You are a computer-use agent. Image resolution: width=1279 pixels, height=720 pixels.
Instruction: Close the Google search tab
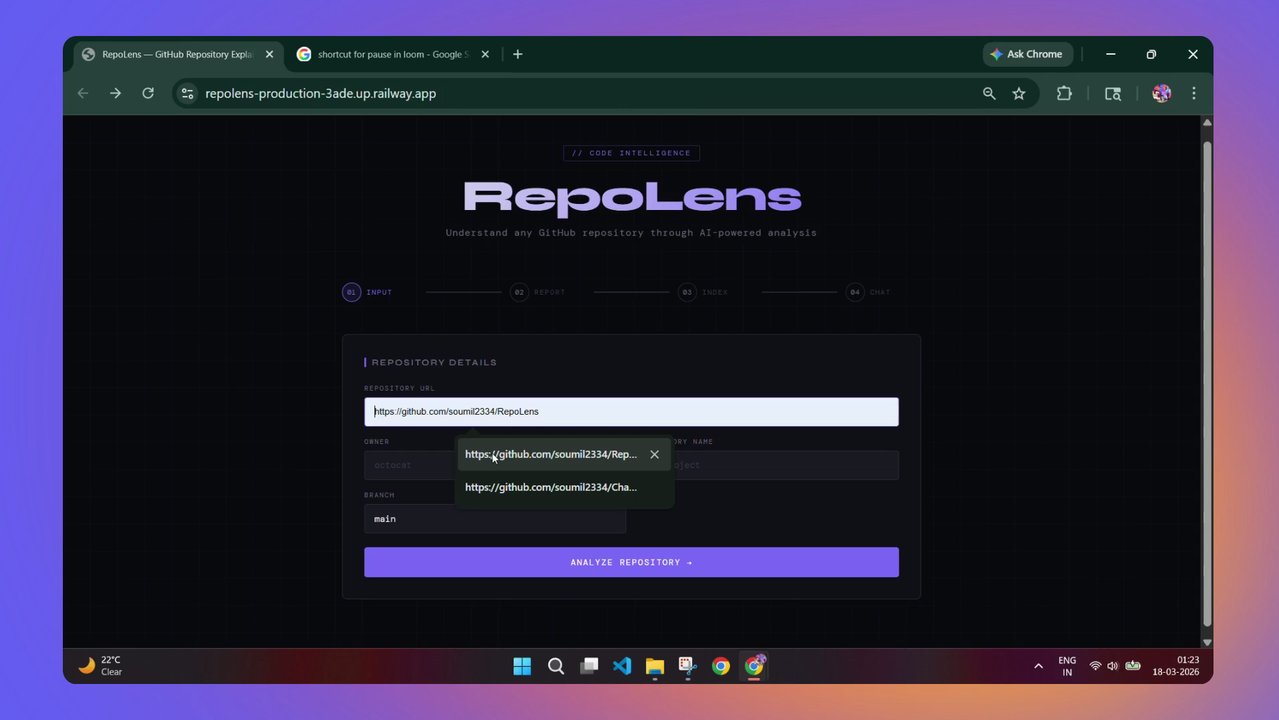tap(485, 54)
